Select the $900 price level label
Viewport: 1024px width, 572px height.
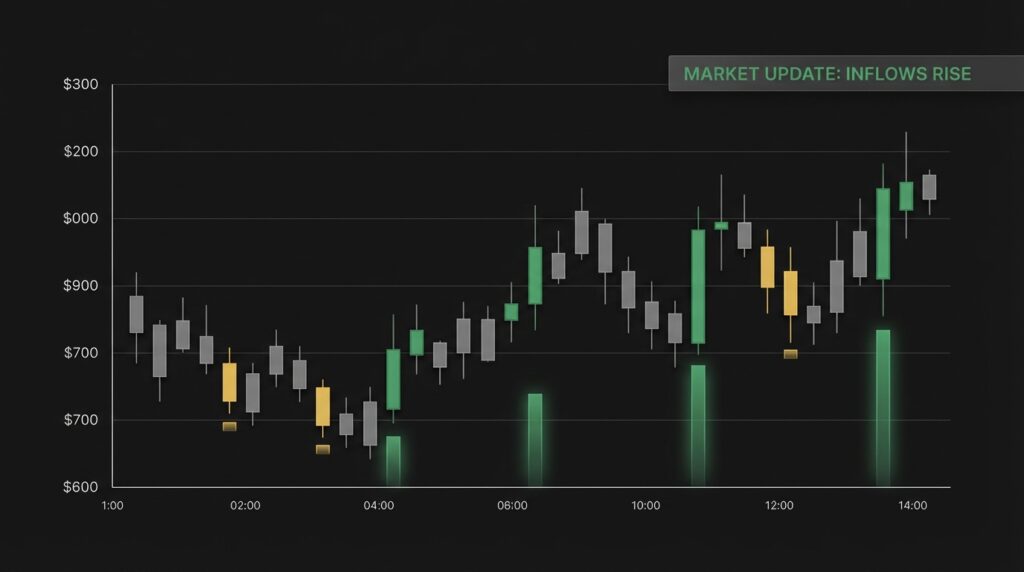click(80, 286)
